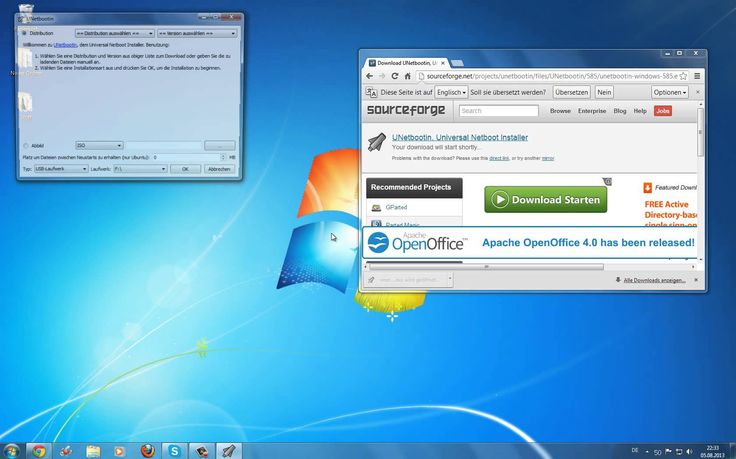Viewport: 736px width, 459px height.
Task: Open the downloaded file item's arrow menu
Action: [x=450, y=280]
